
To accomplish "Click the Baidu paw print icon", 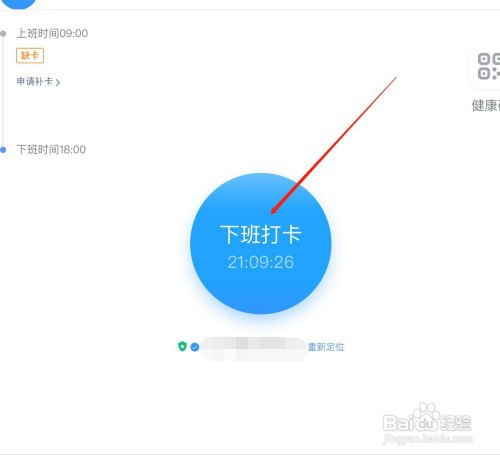I will click(x=428, y=411).
